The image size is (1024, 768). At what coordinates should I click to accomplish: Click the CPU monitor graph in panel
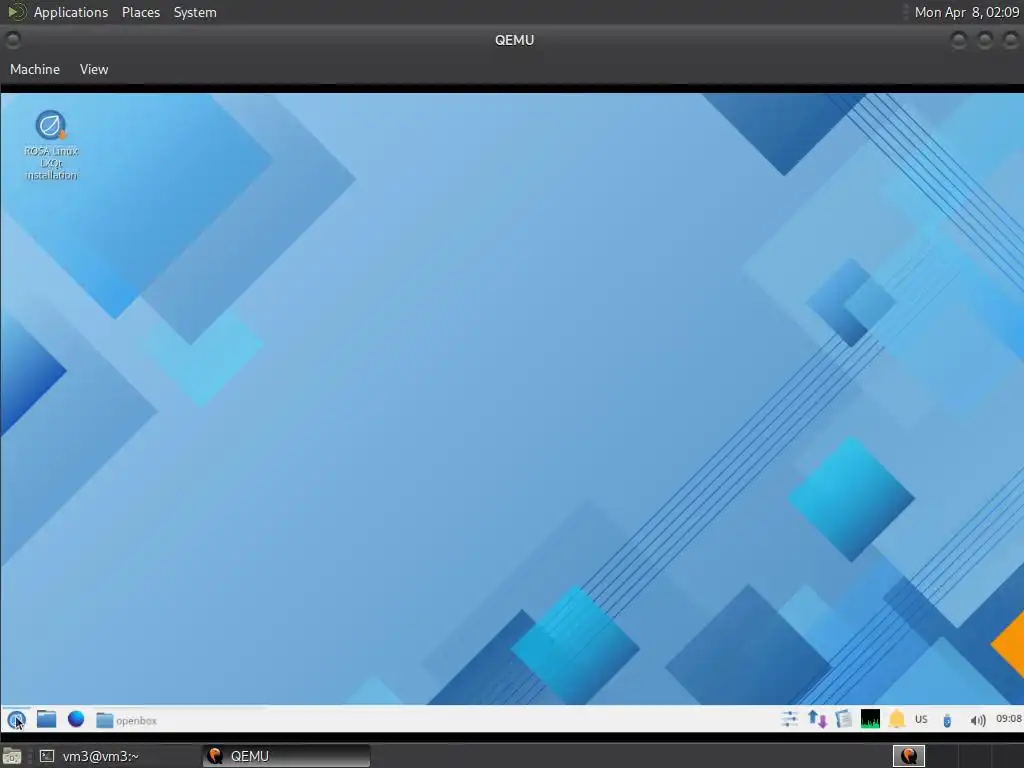coord(870,719)
